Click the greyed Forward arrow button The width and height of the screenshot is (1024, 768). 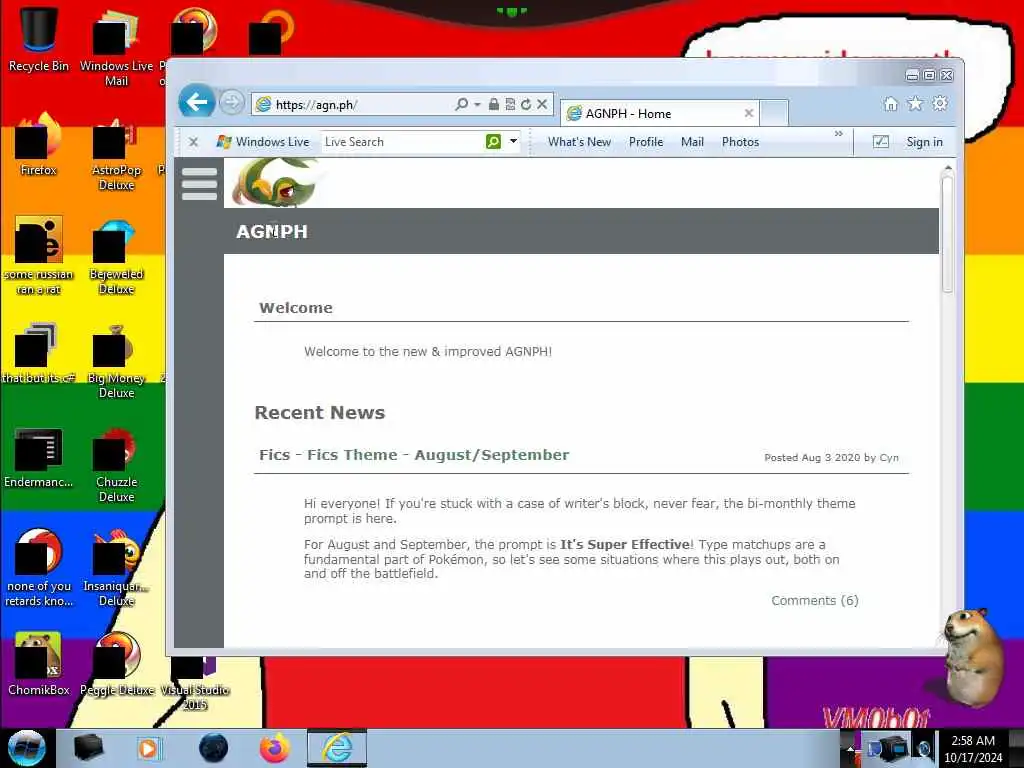point(231,103)
